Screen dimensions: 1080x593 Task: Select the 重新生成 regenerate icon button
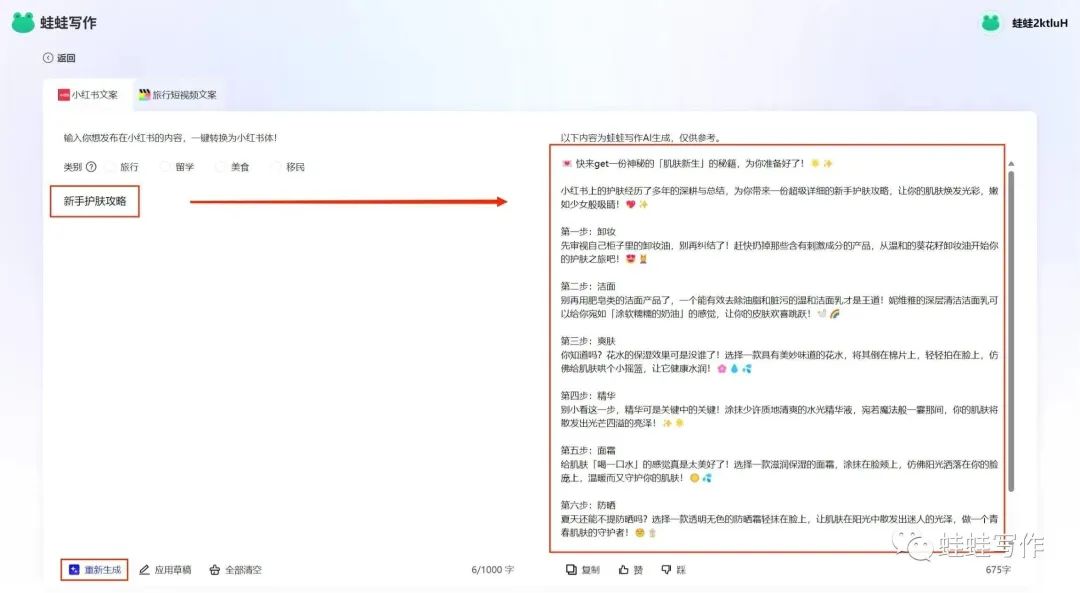pos(75,569)
